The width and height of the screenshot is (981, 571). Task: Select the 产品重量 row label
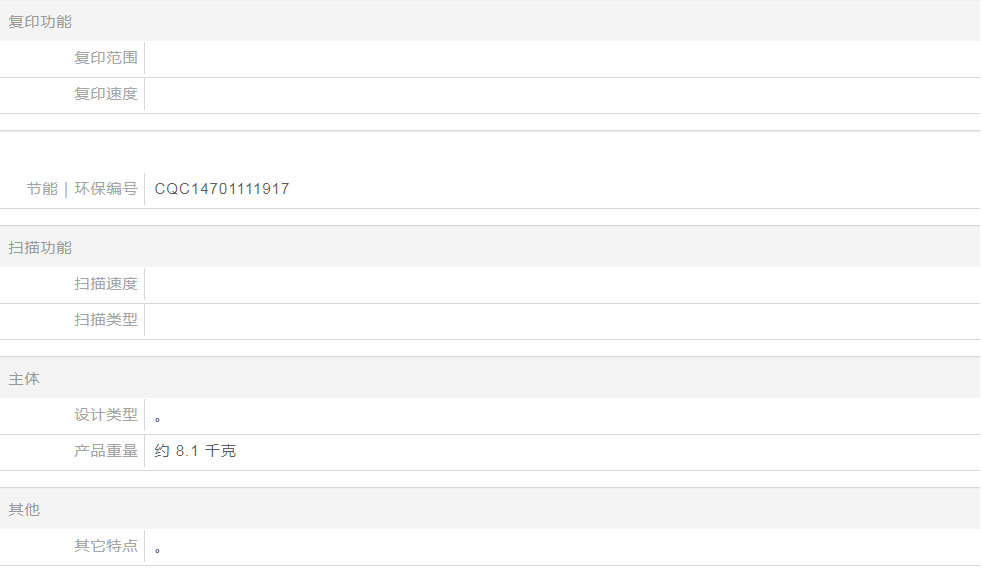pos(105,451)
